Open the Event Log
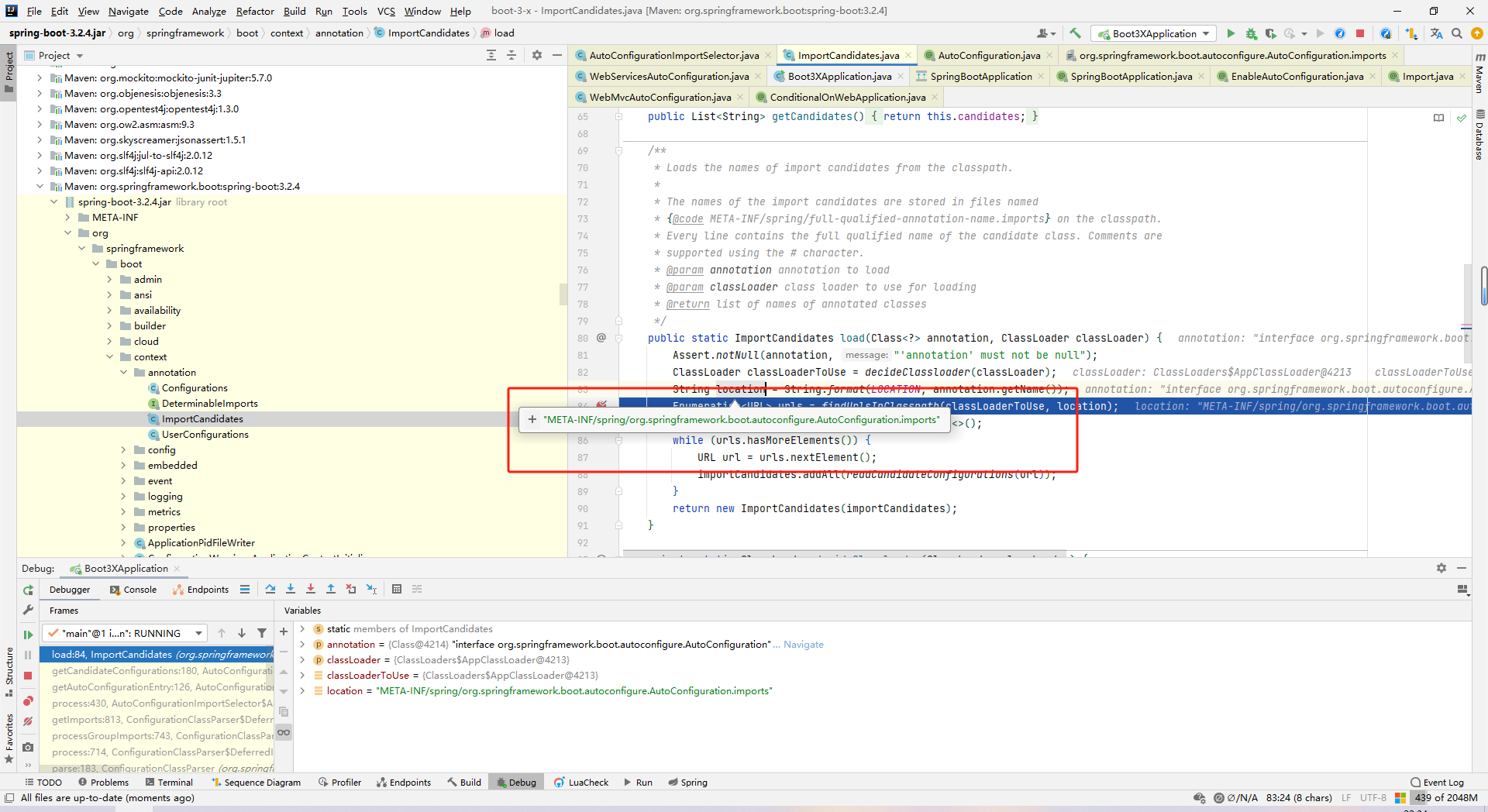This screenshot has width=1488, height=812. pyautogui.click(x=1437, y=783)
